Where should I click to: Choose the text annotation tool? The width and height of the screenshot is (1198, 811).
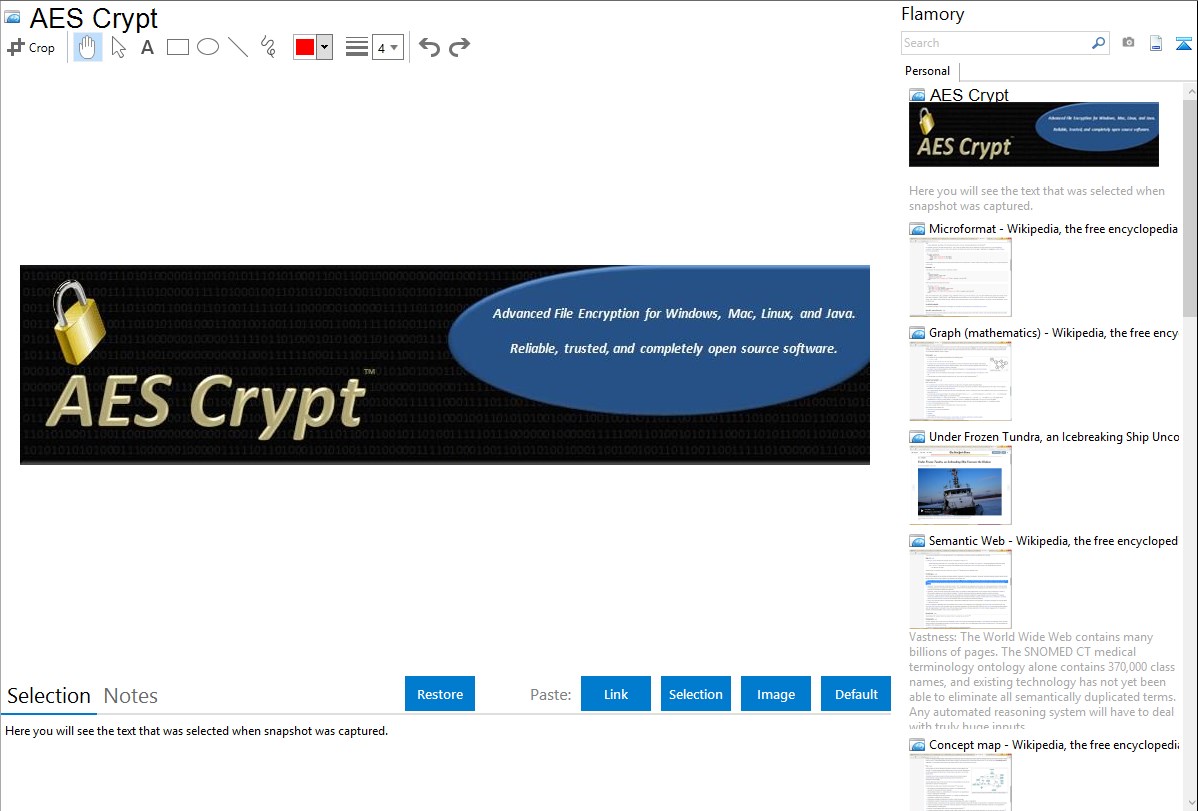coord(147,47)
